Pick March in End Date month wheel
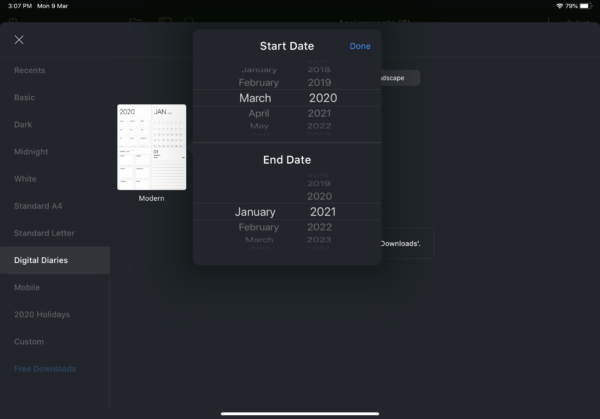 pyautogui.click(x=259, y=240)
